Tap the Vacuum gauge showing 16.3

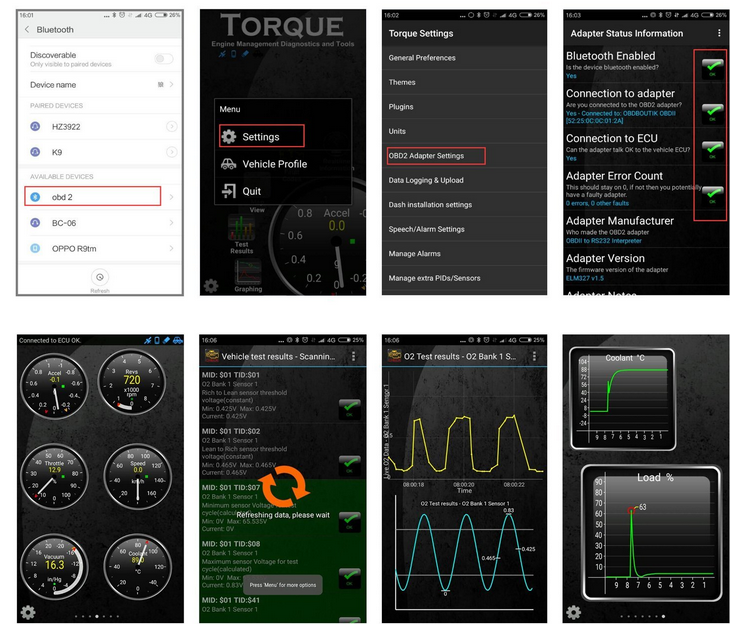point(54,565)
